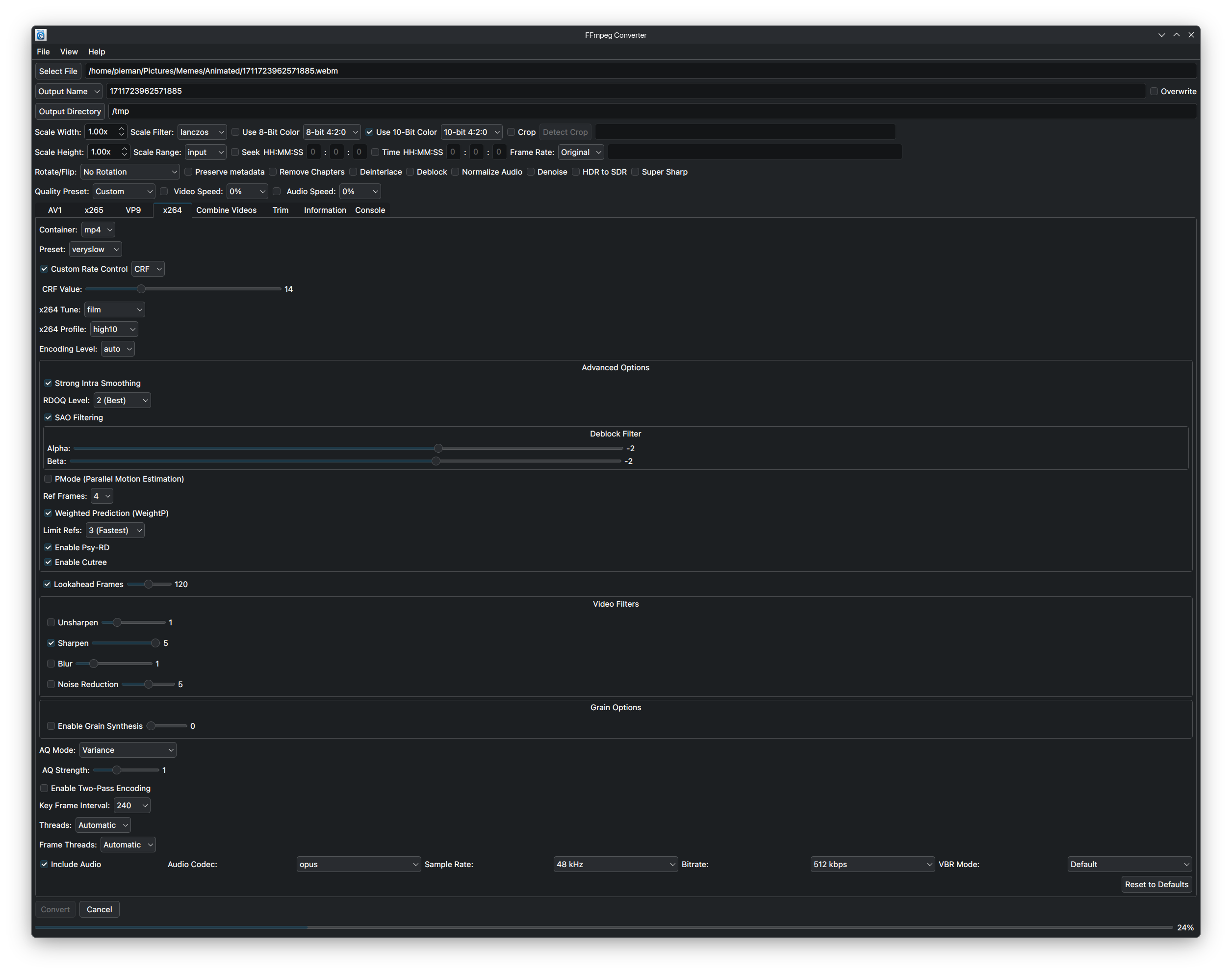Image resolution: width=1232 pixels, height=975 pixels.
Task: Click the Cancel button
Action: coord(100,909)
